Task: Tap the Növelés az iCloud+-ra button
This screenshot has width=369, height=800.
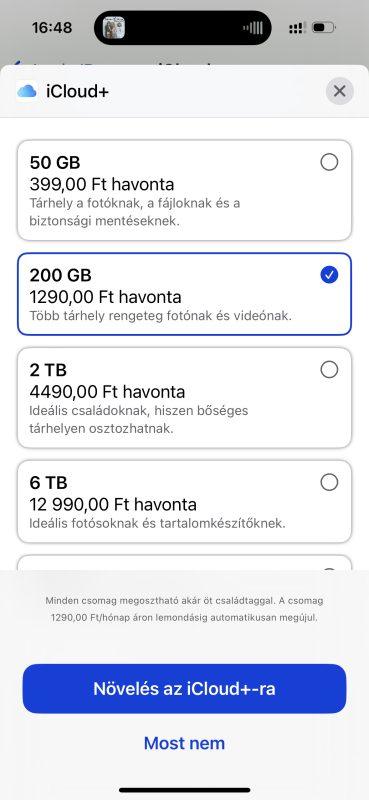Action: click(184, 689)
